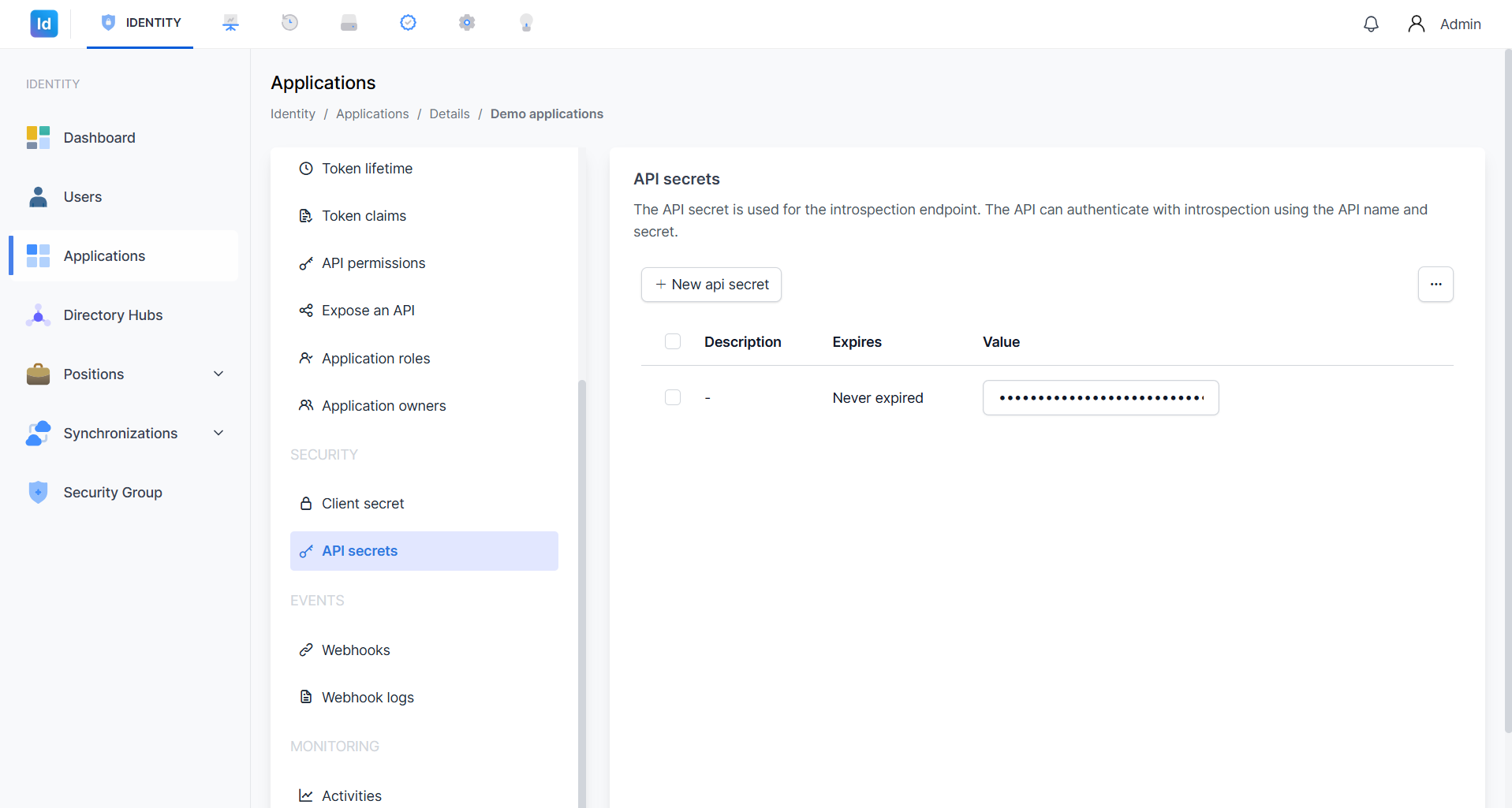Viewport: 1512px width, 808px height.
Task: Expand the Synchronizations submenu chevron
Action: pyautogui.click(x=218, y=433)
